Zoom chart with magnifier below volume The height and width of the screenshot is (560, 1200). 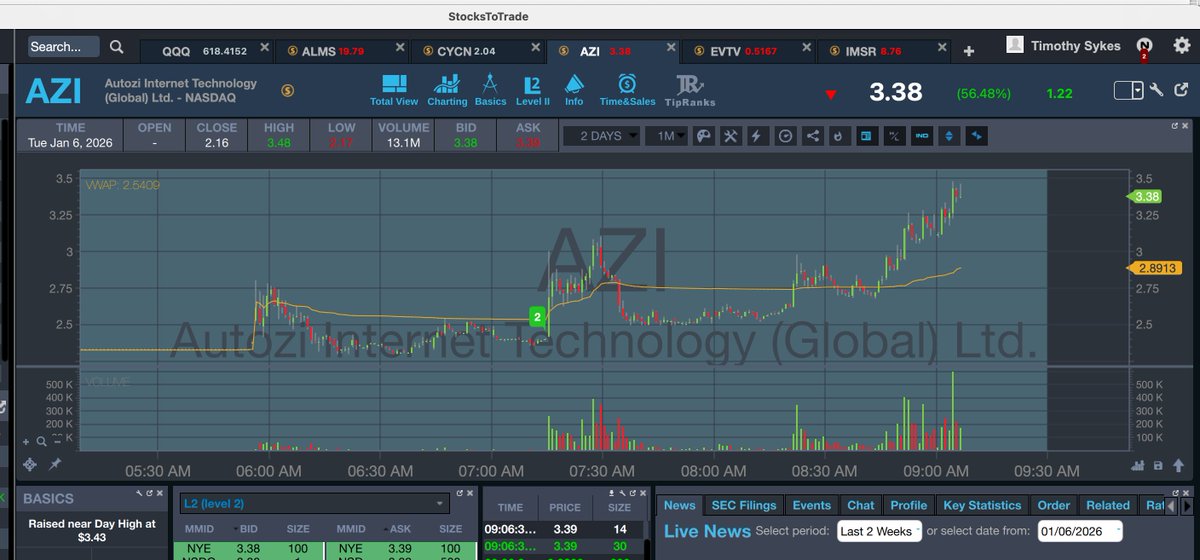41,440
